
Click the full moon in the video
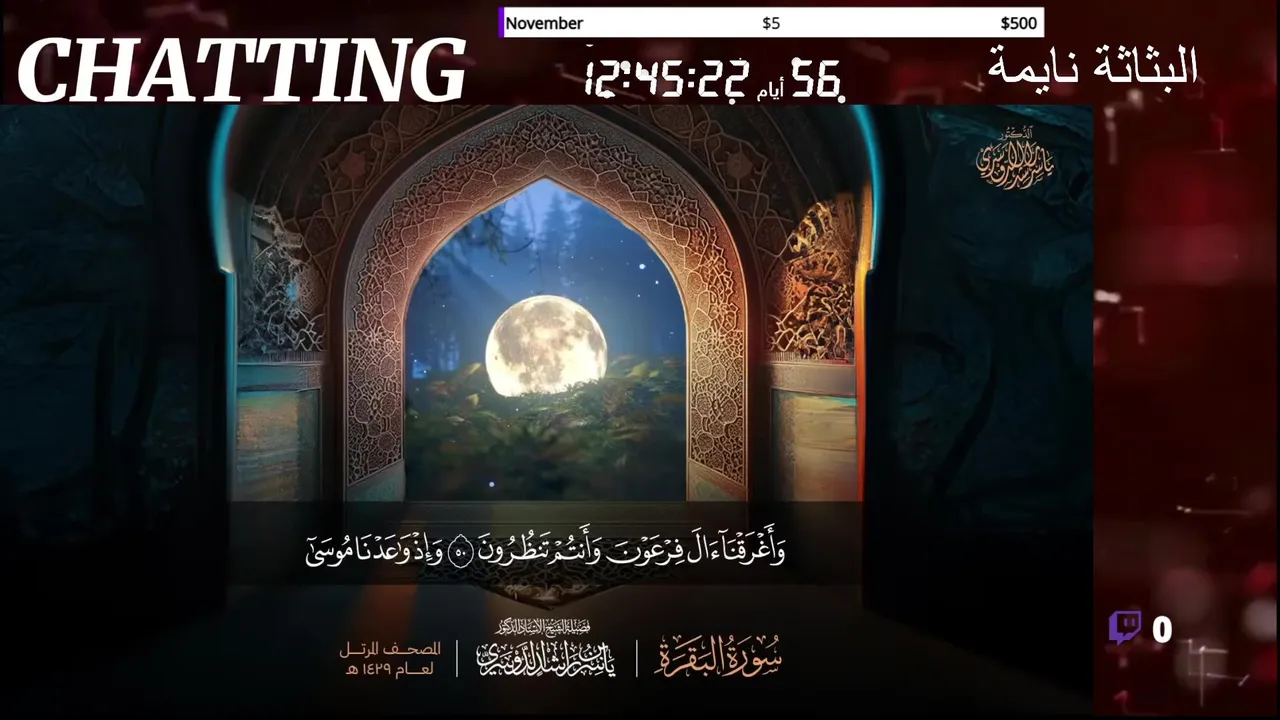click(546, 345)
